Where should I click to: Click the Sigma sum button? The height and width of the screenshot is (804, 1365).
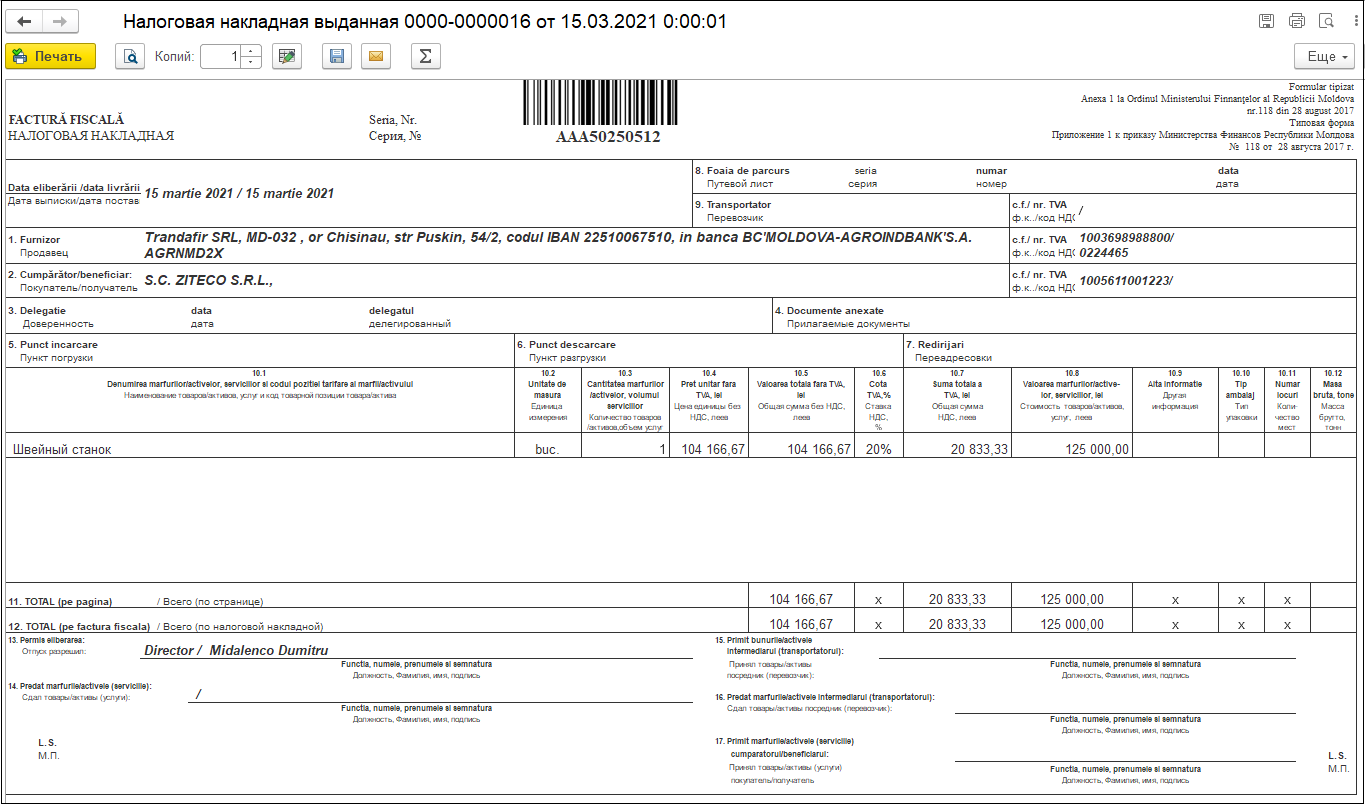[426, 56]
